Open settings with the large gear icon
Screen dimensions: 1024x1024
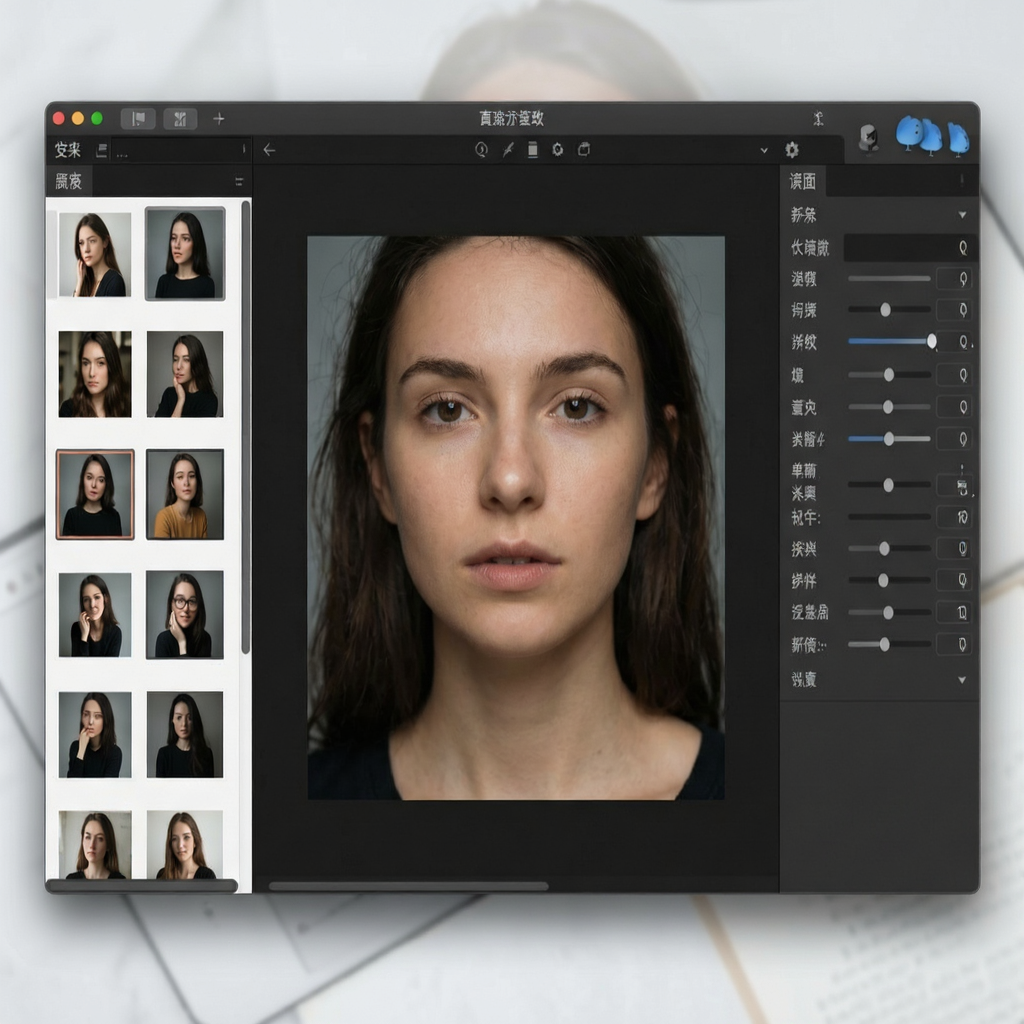click(792, 150)
